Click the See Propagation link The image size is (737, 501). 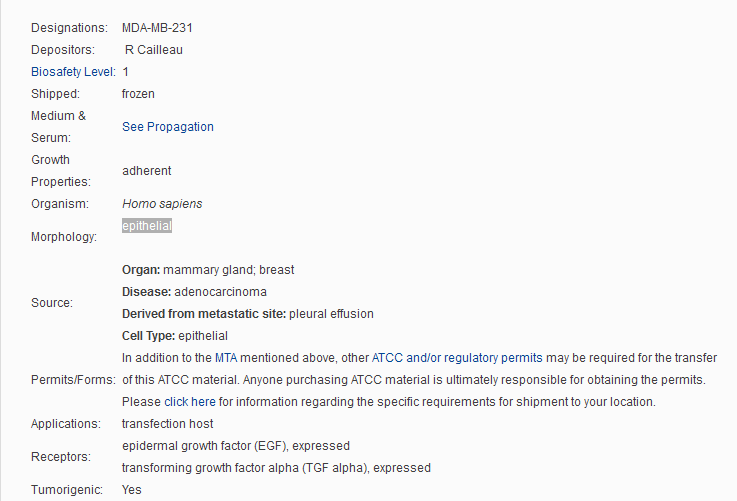click(x=167, y=127)
